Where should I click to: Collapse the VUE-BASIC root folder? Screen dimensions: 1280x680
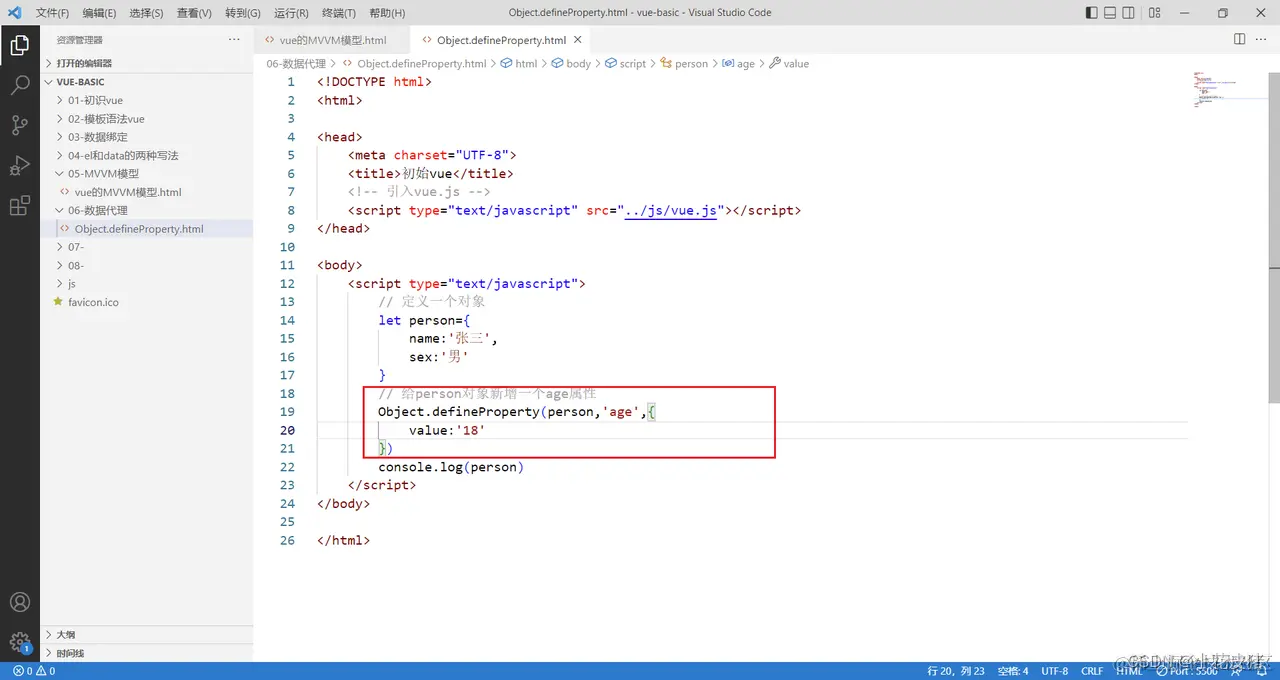(146, 82)
